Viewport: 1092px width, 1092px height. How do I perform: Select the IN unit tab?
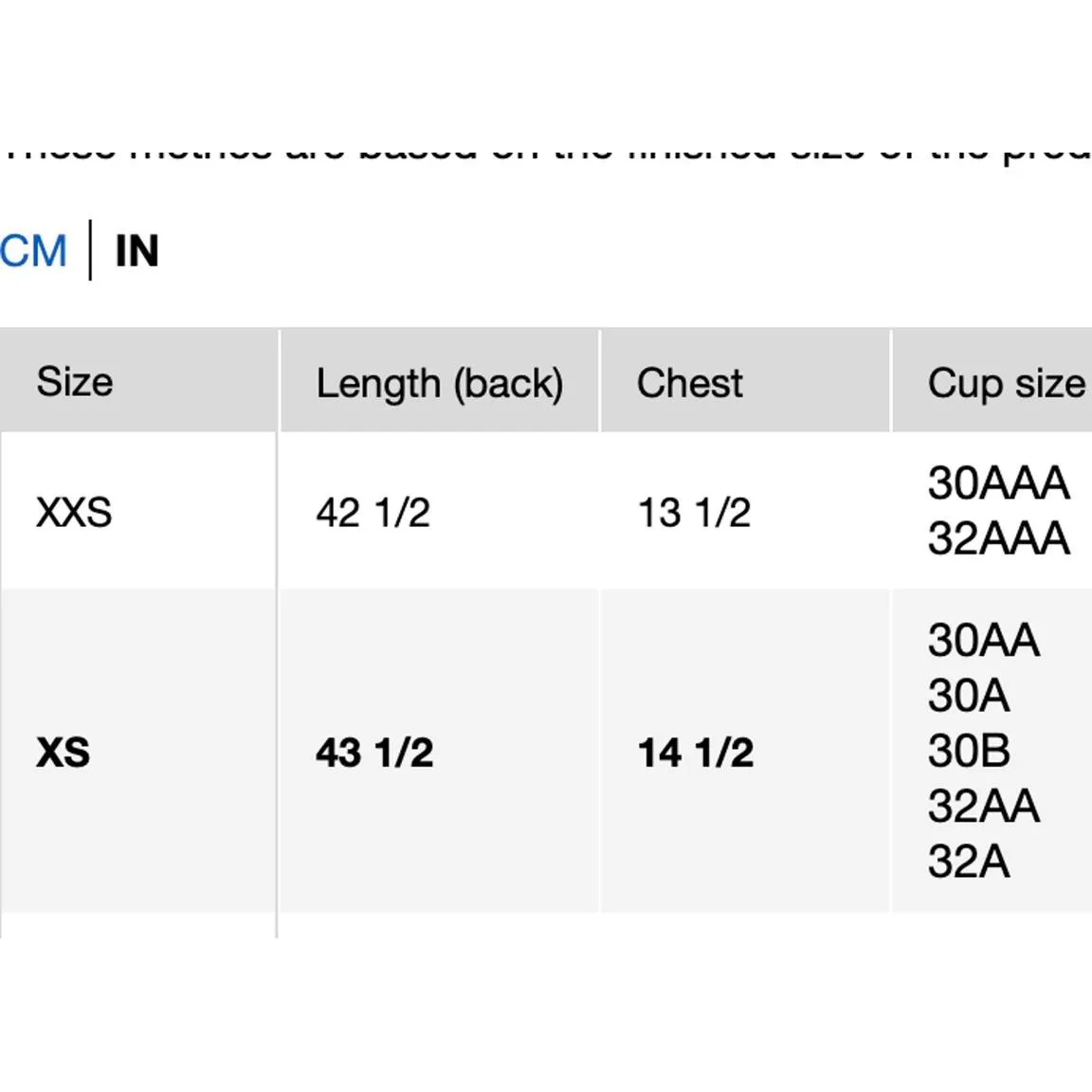(x=136, y=251)
